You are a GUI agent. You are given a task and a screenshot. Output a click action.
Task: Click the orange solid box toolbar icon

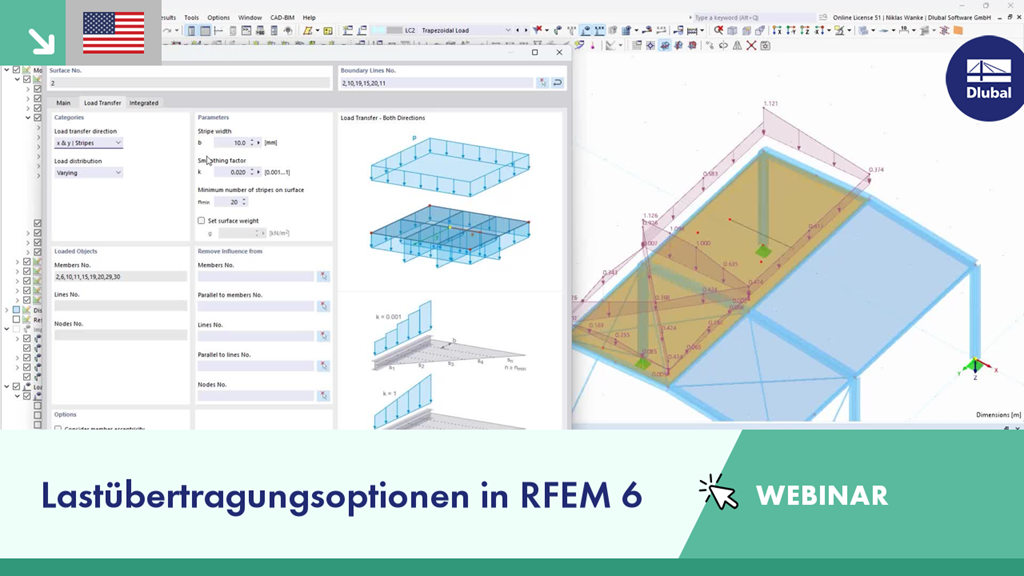point(958,31)
